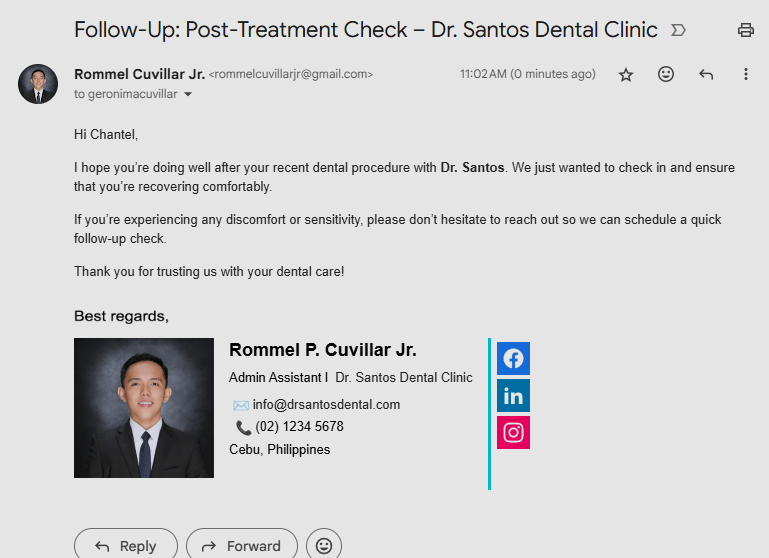Viewport: 769px width, 558px height.
Task: Open the LinkedIn icon in signature
Action: 513,396
